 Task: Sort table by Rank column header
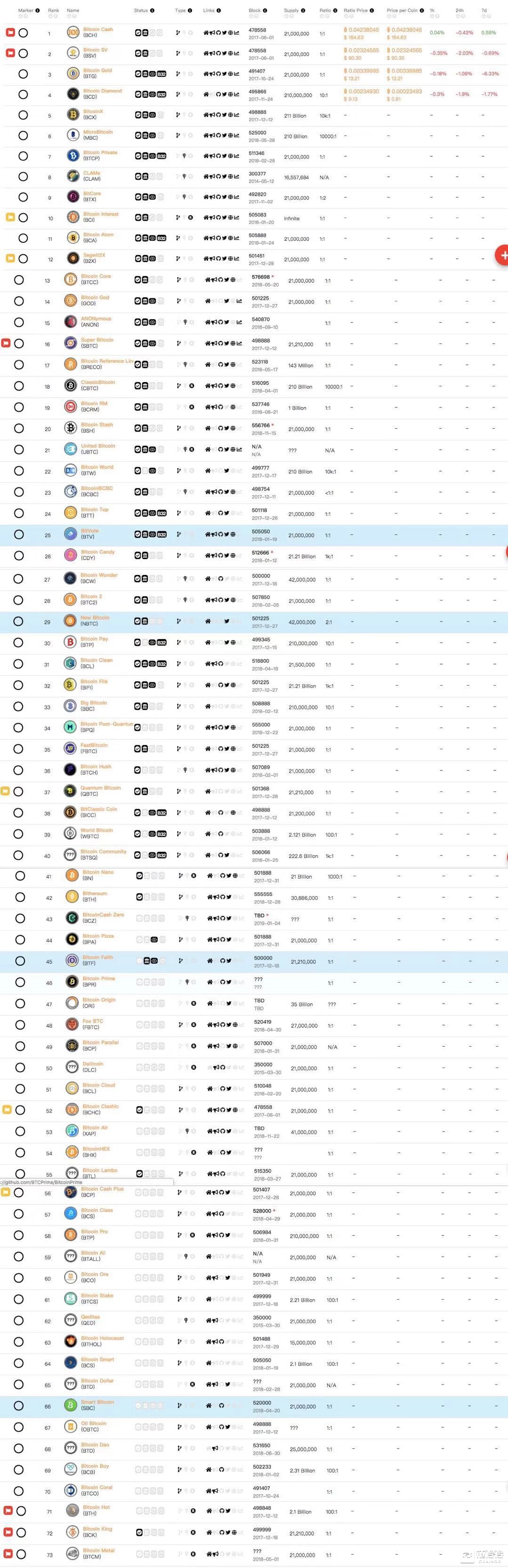[x=54, y=10]
